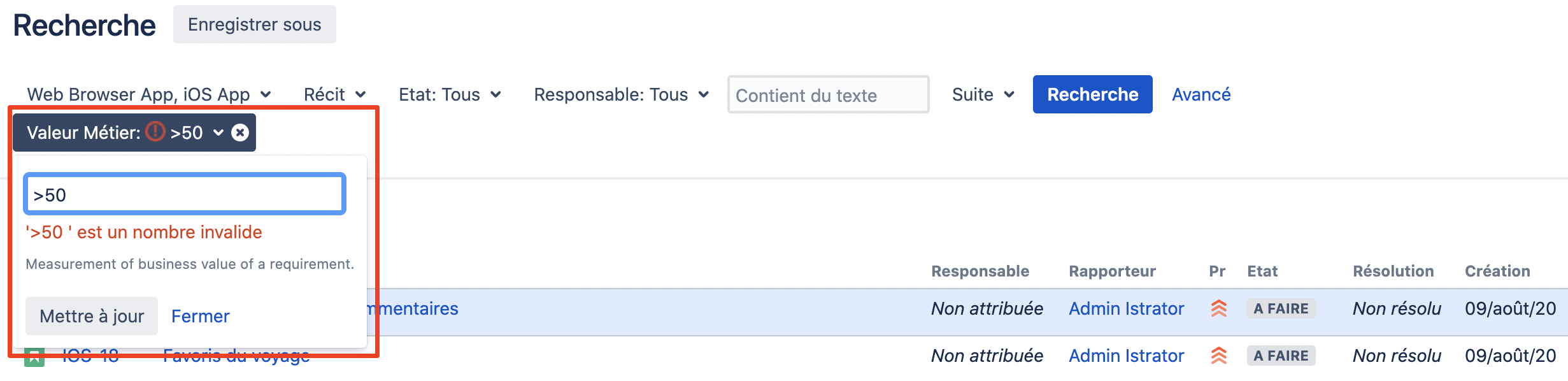Screen dimensions: 1568x381
Task: Open Admin Istrator link in the first row
Action: coord(1126,309)
